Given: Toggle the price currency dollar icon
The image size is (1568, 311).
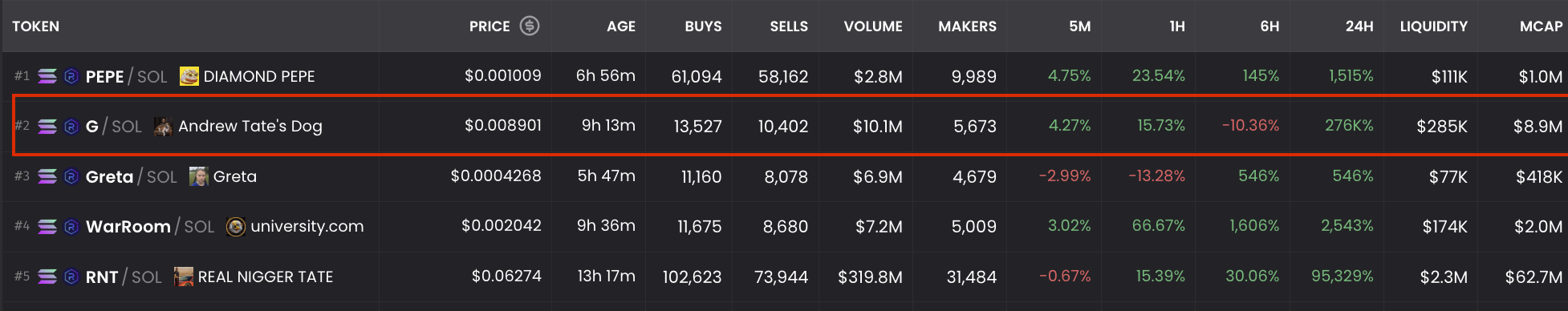Looking at the screenshot, I should (x=530, y=26).
